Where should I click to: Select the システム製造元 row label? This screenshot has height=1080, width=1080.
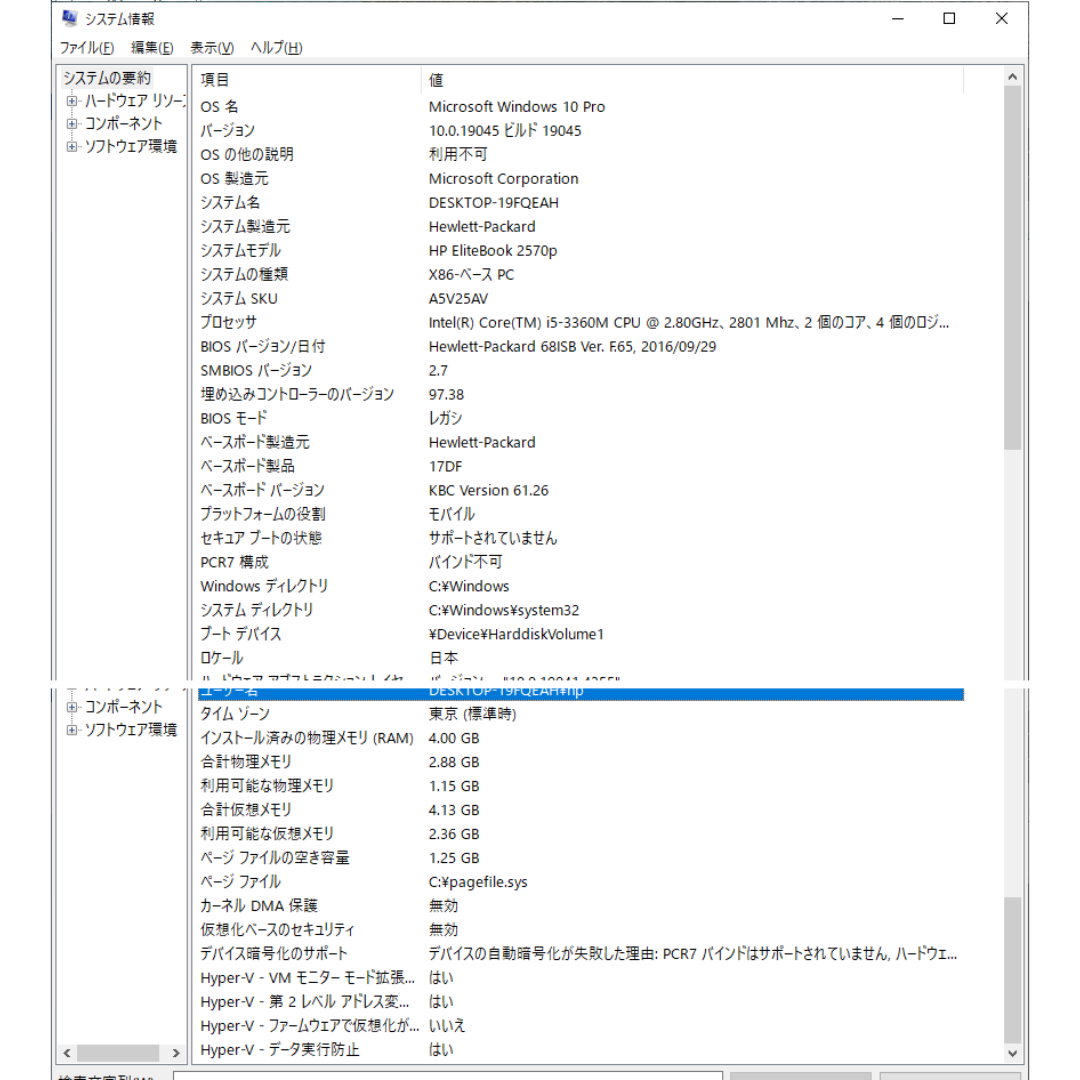(245, 226)
